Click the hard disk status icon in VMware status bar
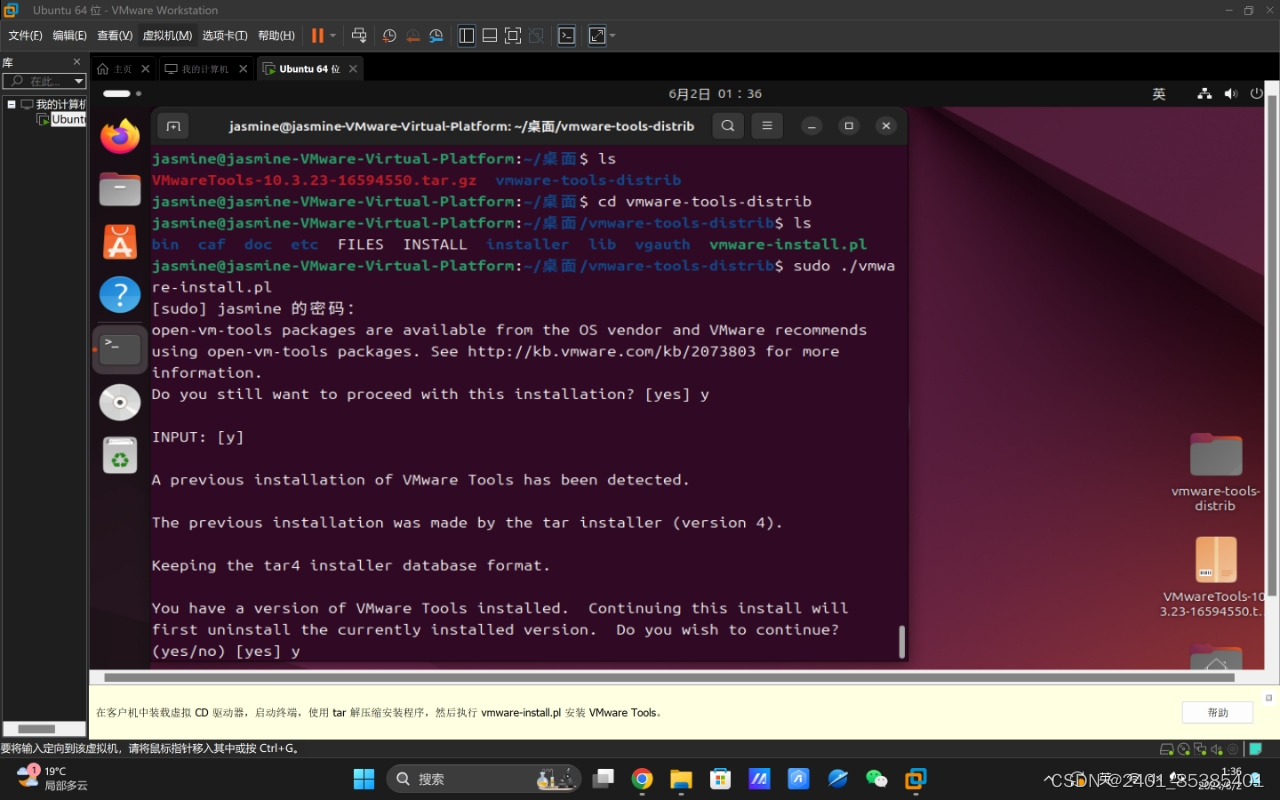 tap(1167, 749)
